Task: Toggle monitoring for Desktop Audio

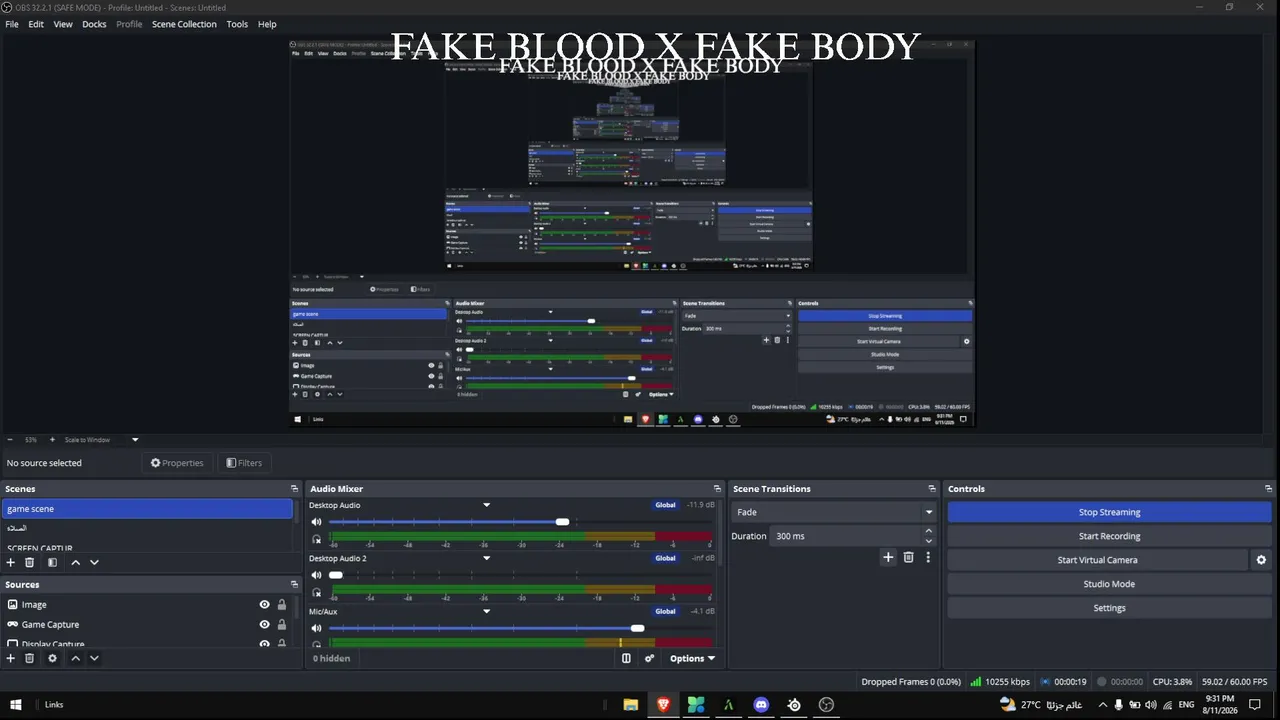Action: 317,539
